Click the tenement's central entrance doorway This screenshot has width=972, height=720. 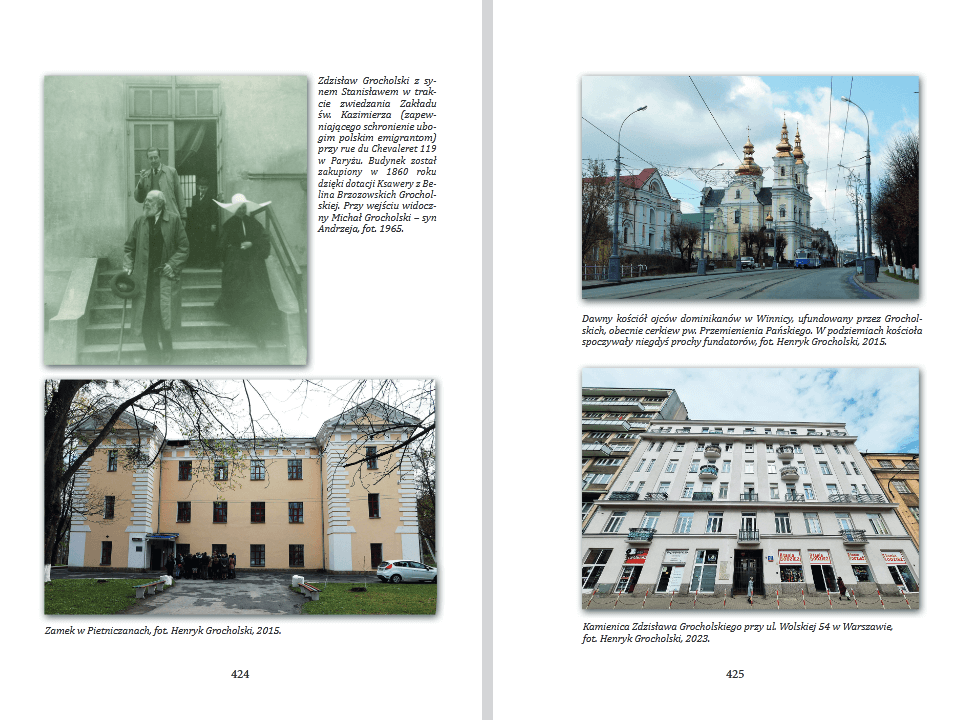[x=747, y=571]
